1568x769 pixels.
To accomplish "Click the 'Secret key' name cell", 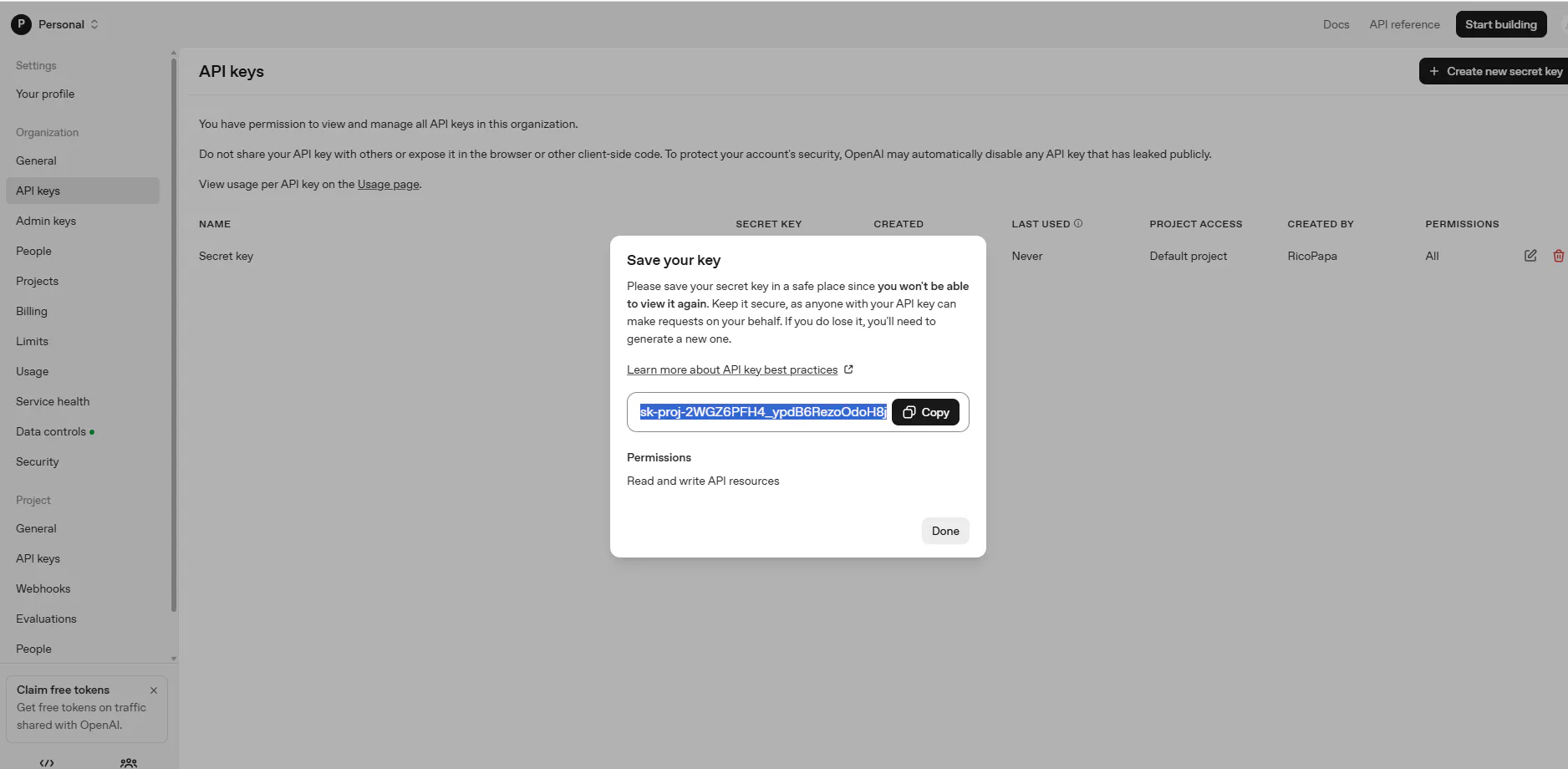I will tap(226, 256).
